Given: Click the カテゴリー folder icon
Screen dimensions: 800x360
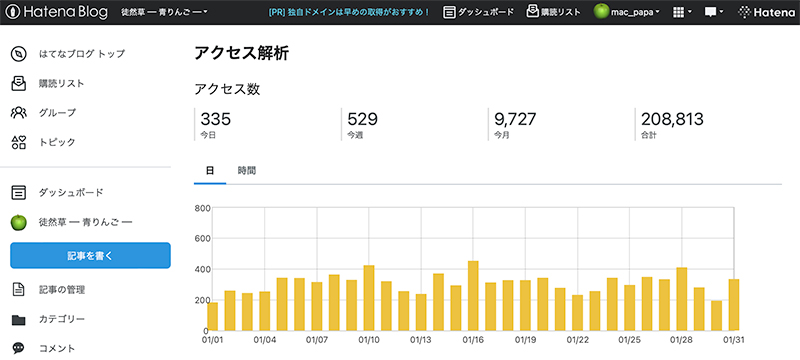Looking at the screenshot, I should 18,320.
